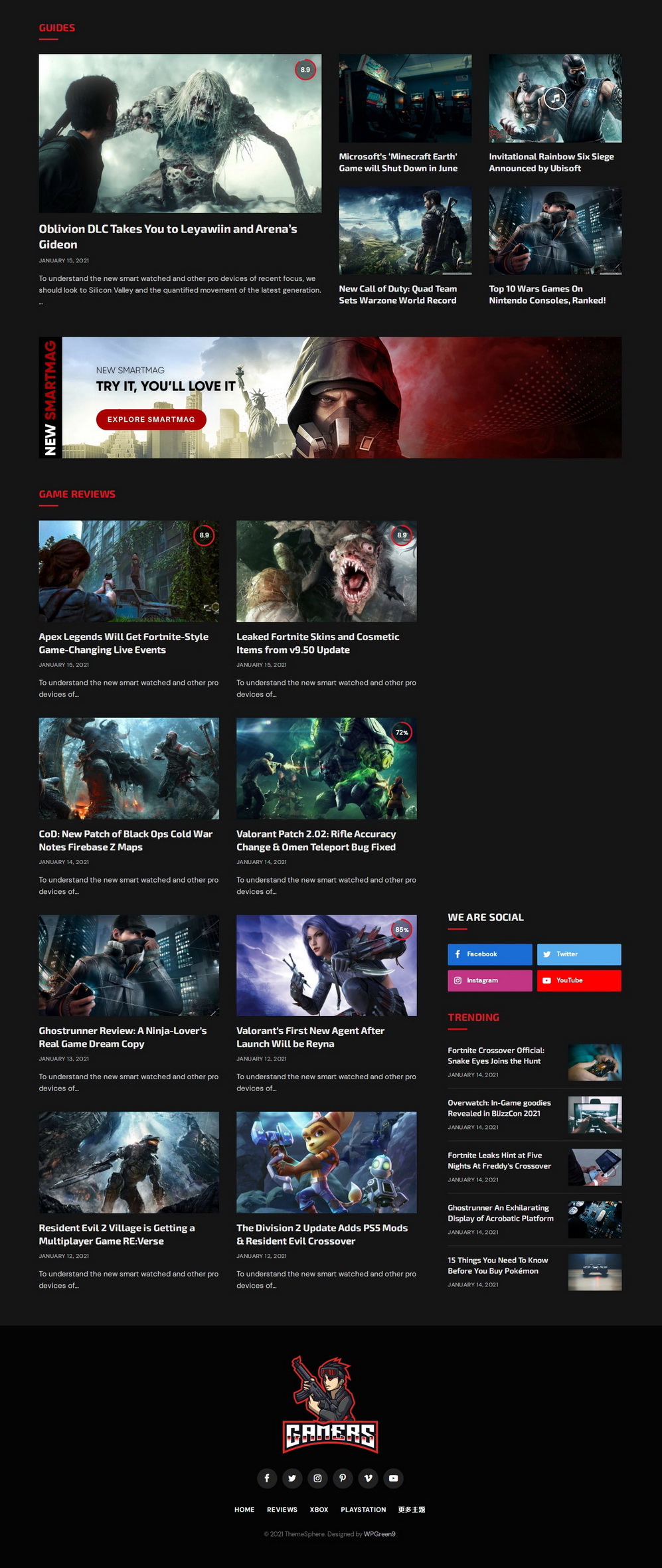662x1568 pixels.
Task: Select Home in the footer menu
Action: 244,1510
